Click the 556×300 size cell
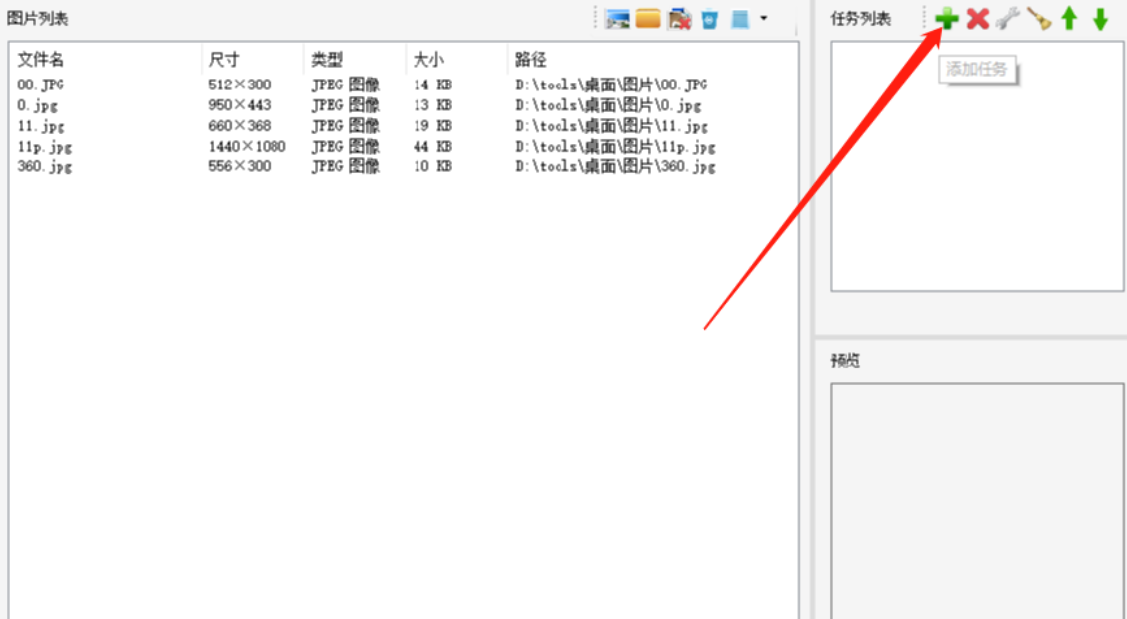Viewport: 1127px width, 619px height. [239, 167]
